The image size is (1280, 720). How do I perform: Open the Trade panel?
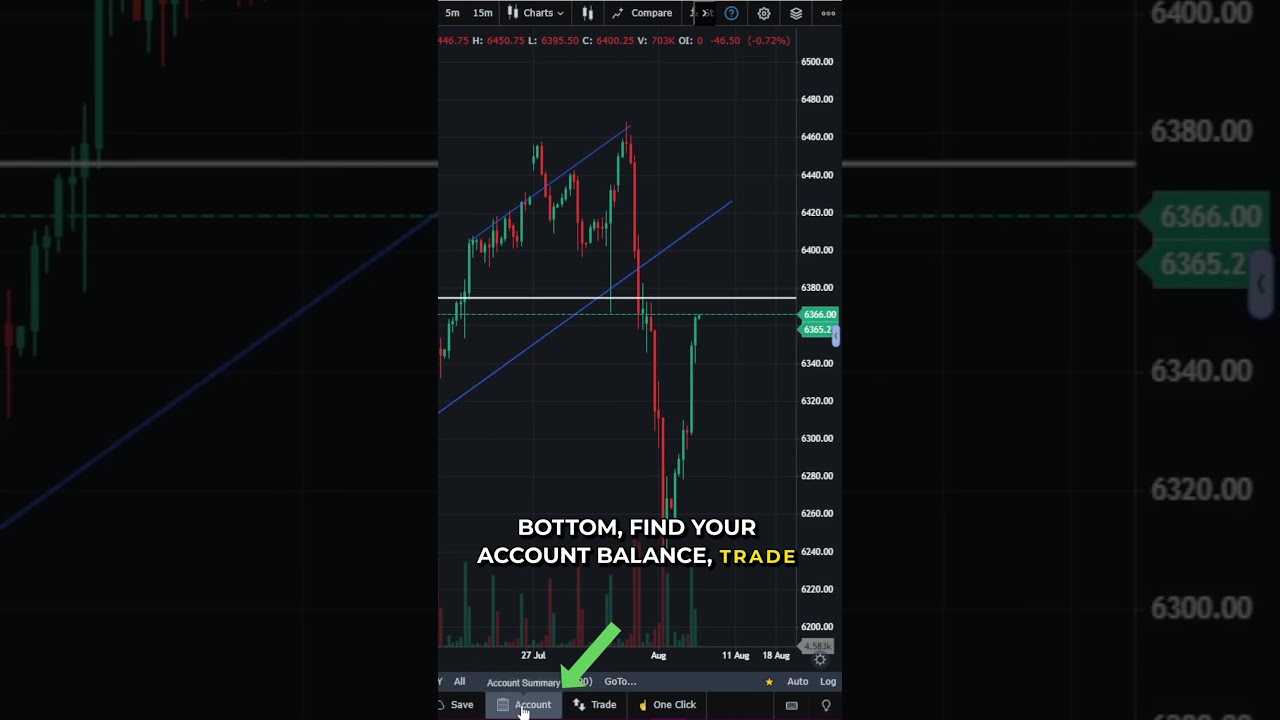pyautogui.click(x=595, y=705)
